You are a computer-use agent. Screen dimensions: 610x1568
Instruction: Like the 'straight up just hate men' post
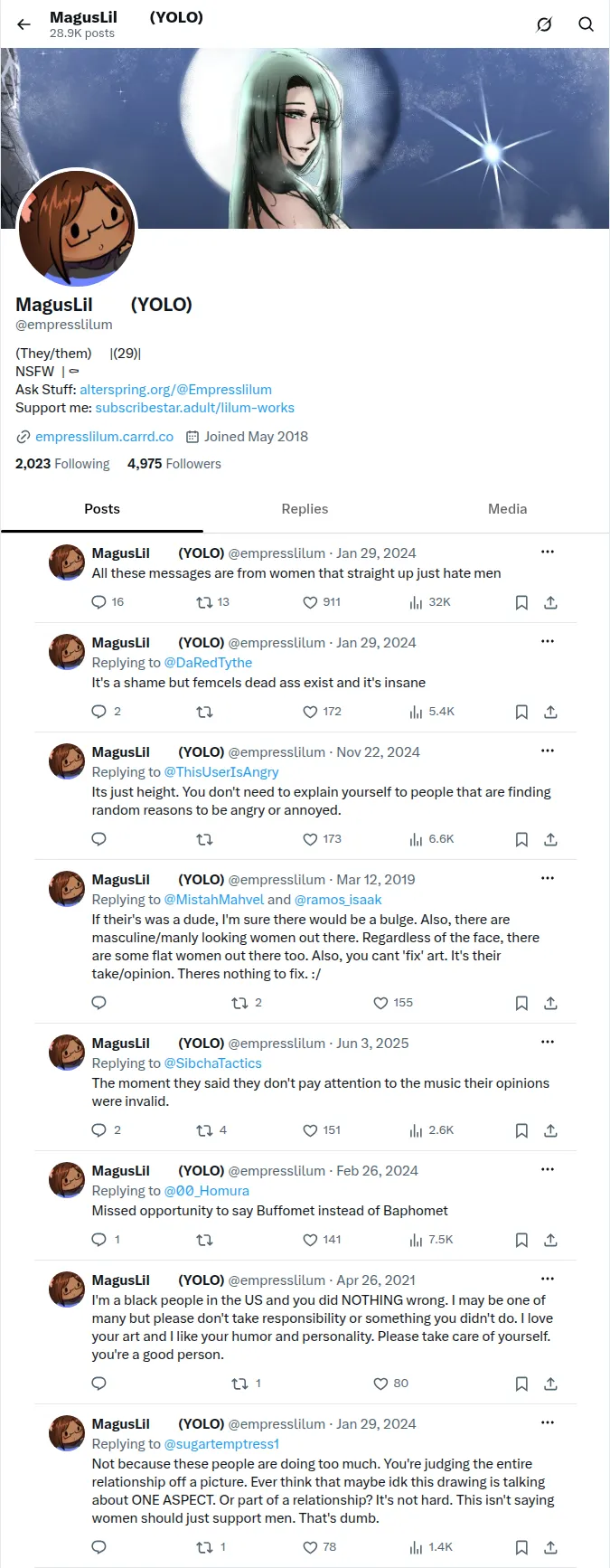(x=322, y=602)
